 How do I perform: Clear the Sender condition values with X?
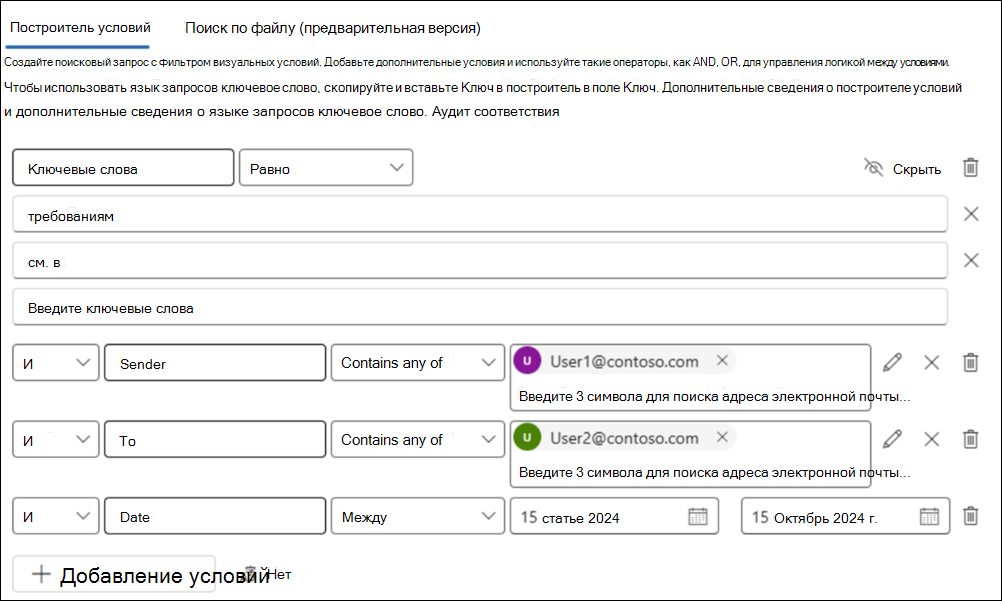point(932,363)
